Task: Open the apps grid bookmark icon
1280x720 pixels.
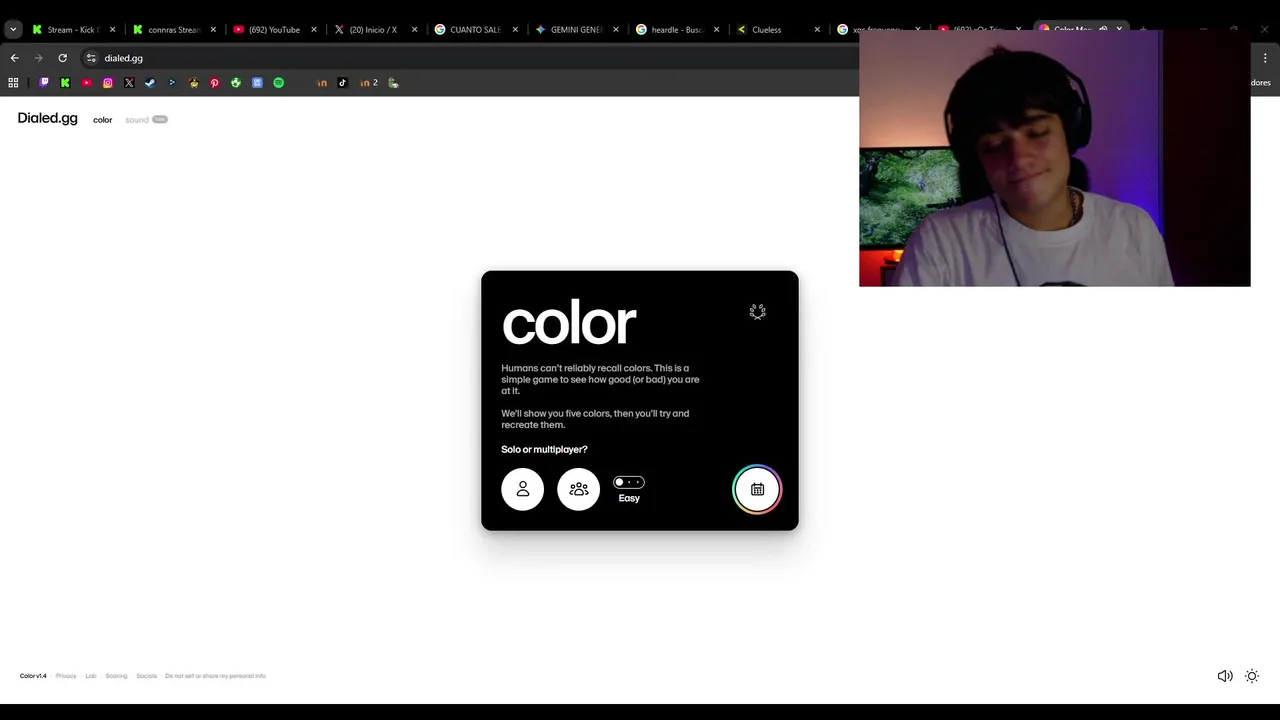Action: pyautogui.click(x=13, y=83)
